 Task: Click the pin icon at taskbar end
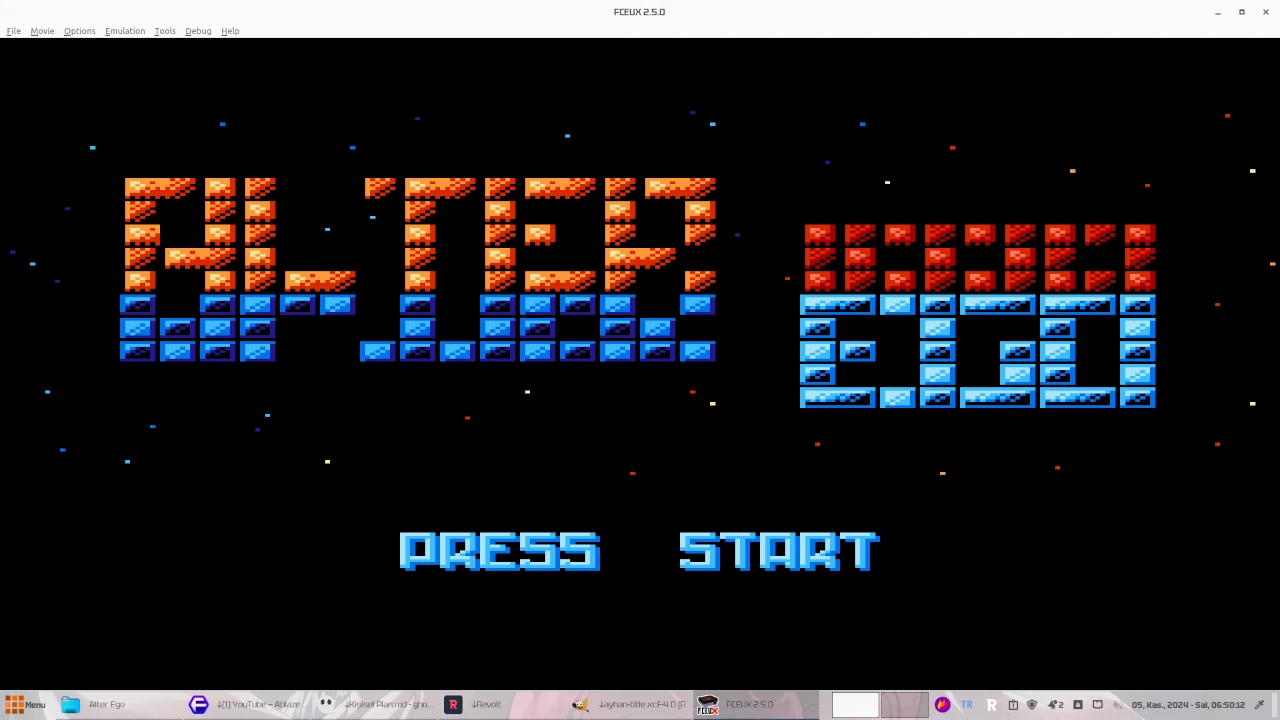coord(1259,705)
